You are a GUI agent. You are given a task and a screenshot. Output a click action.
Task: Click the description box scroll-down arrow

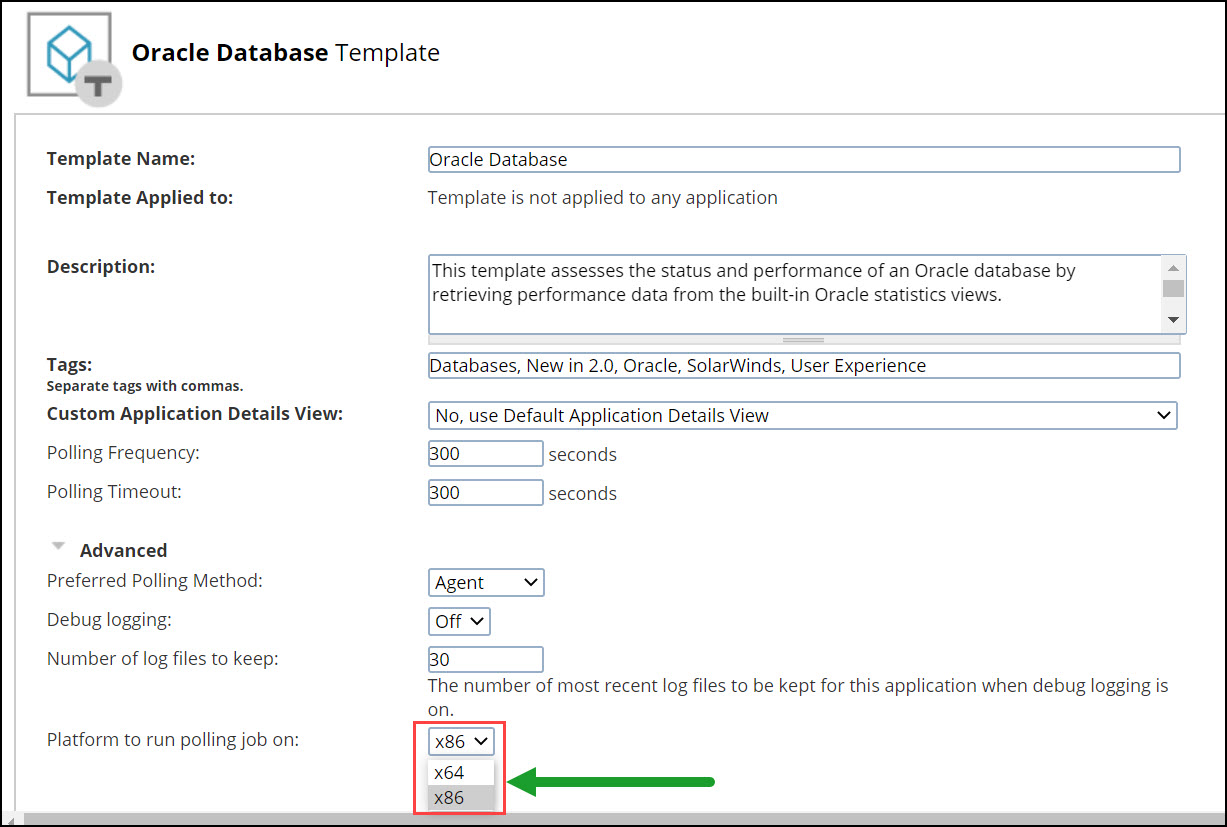1173,321
